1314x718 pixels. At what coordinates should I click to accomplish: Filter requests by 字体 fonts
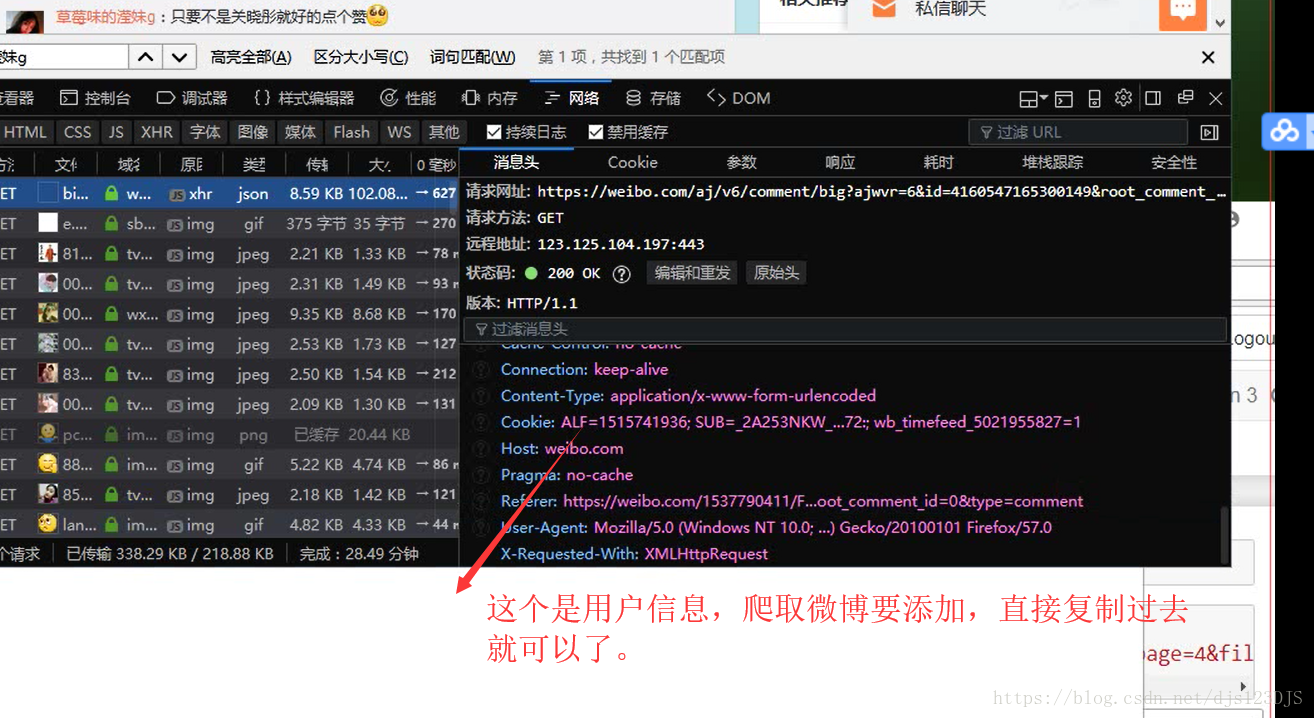[205, 132]
